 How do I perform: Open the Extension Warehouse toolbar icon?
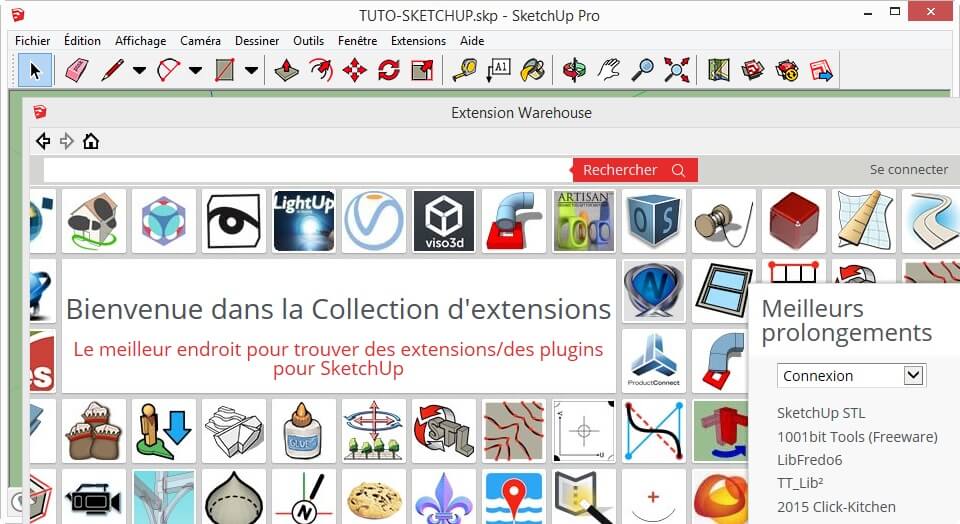point(787,70)
